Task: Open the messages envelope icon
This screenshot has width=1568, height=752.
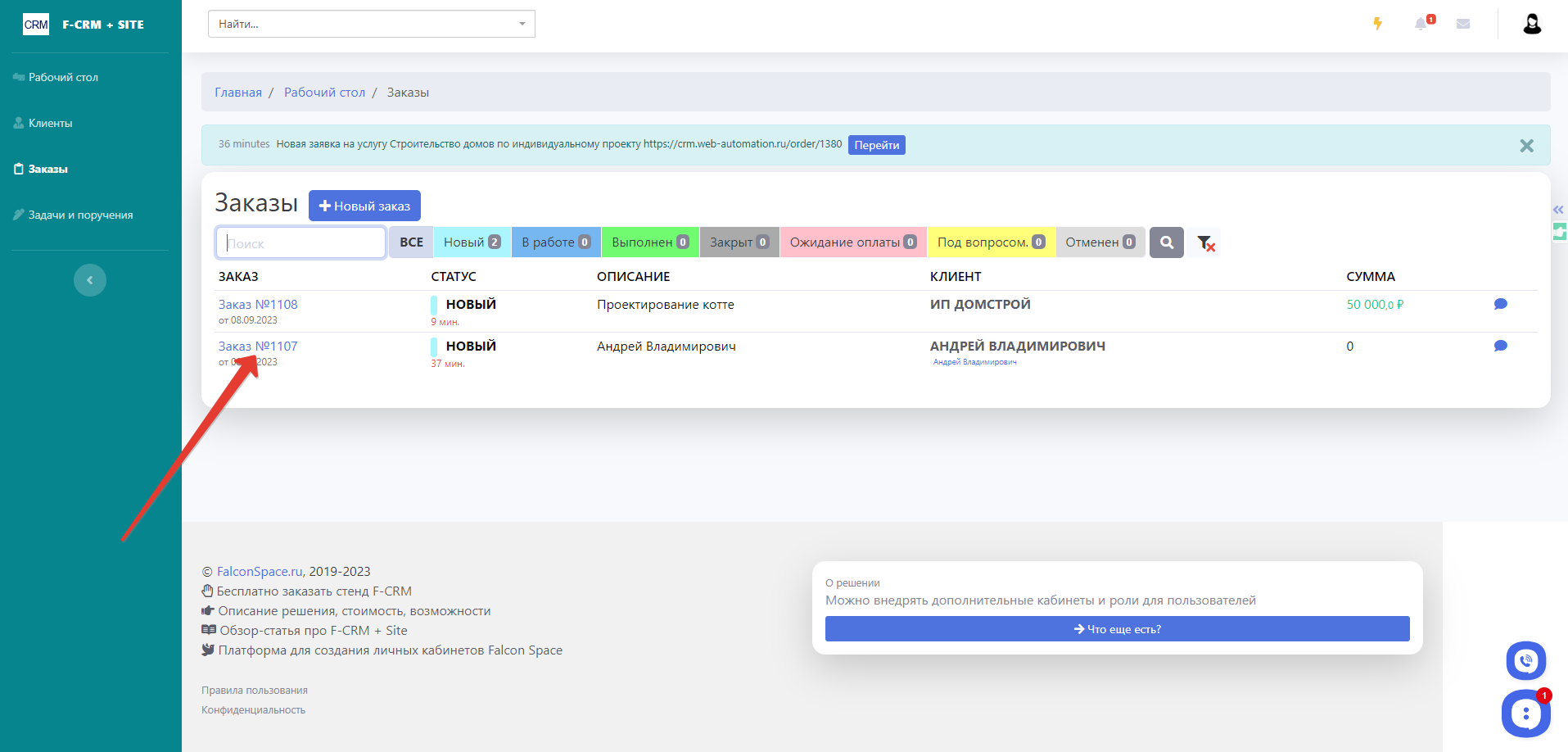Action: point(1463,24)
